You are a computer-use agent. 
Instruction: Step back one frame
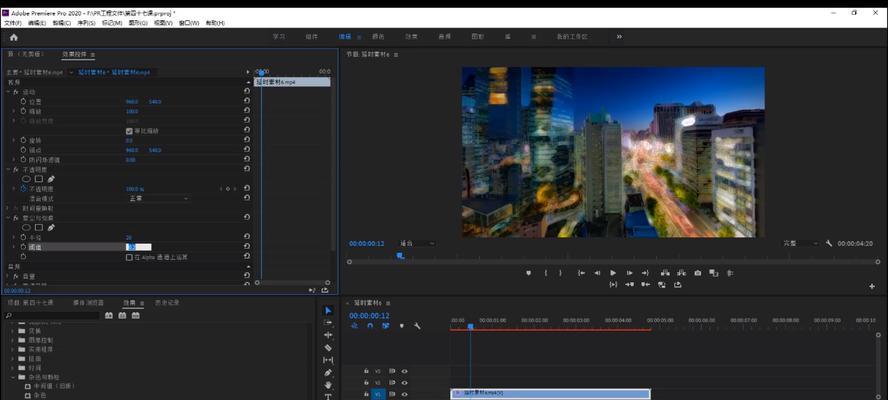pos(597,273)
